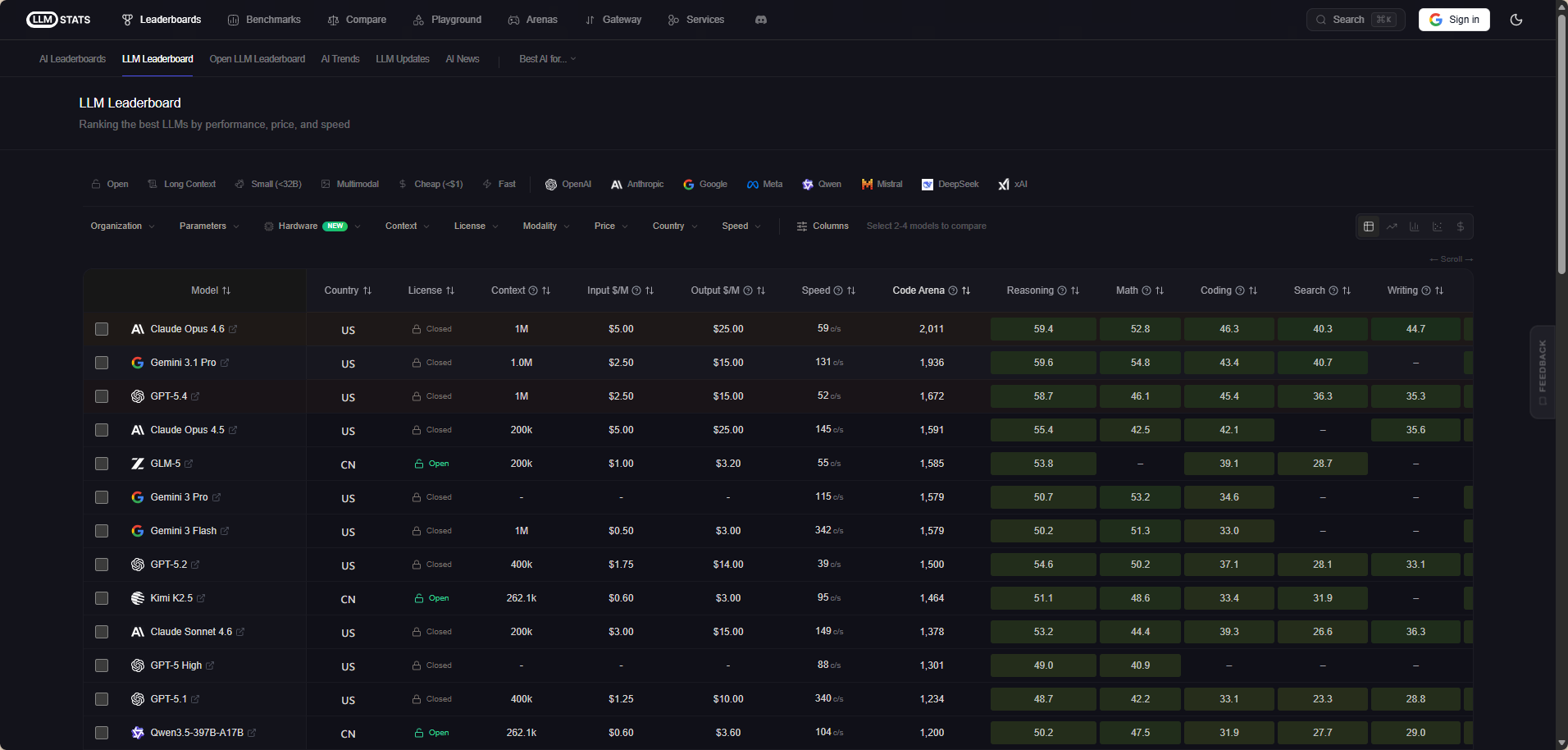Click the 342 c/s speed value
This screenshot has height=750, width=1568.
(x=829, y=531)
